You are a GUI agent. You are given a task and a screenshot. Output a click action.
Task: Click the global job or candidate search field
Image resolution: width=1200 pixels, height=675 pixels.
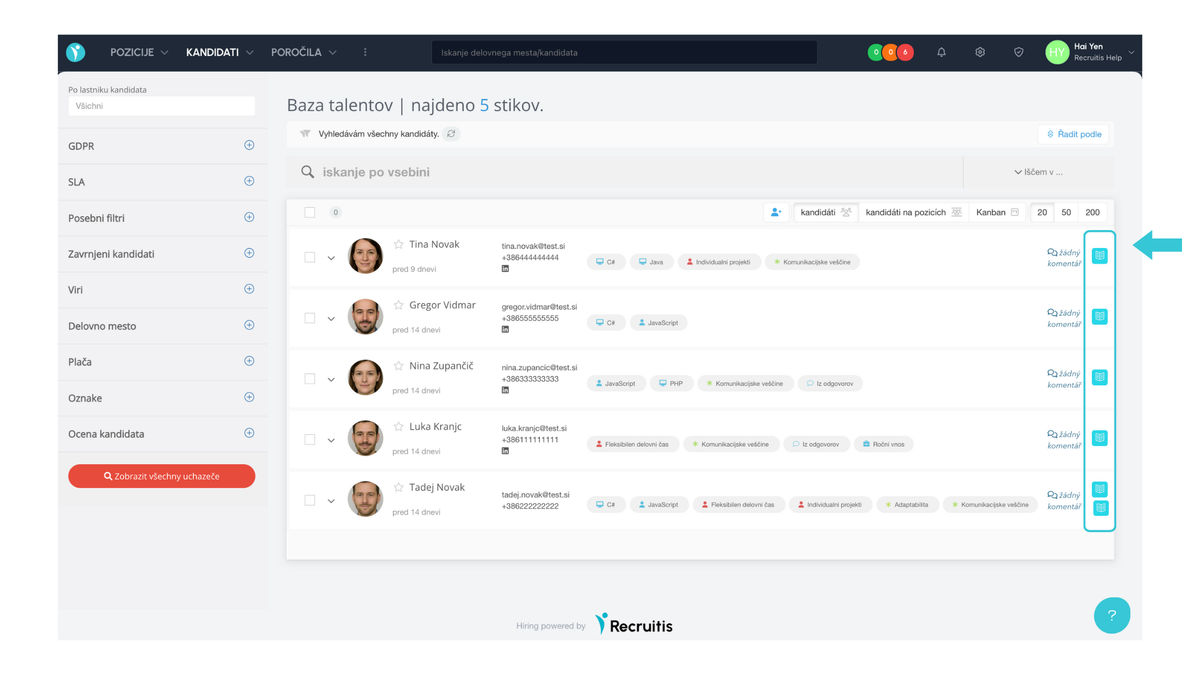[624, 52]
